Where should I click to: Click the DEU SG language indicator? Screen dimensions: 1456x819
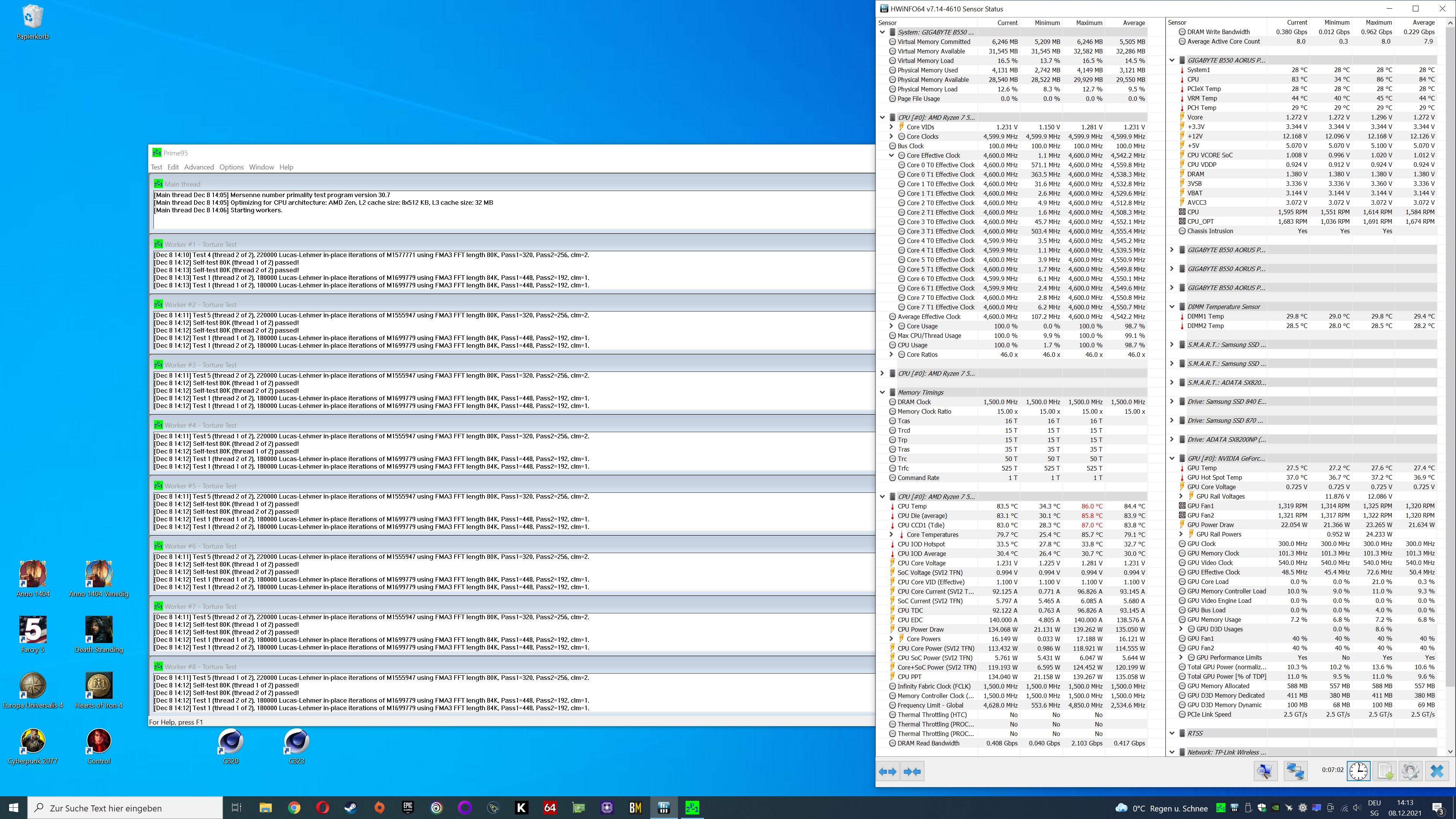pyautogui.click(x=1374, y=808)
